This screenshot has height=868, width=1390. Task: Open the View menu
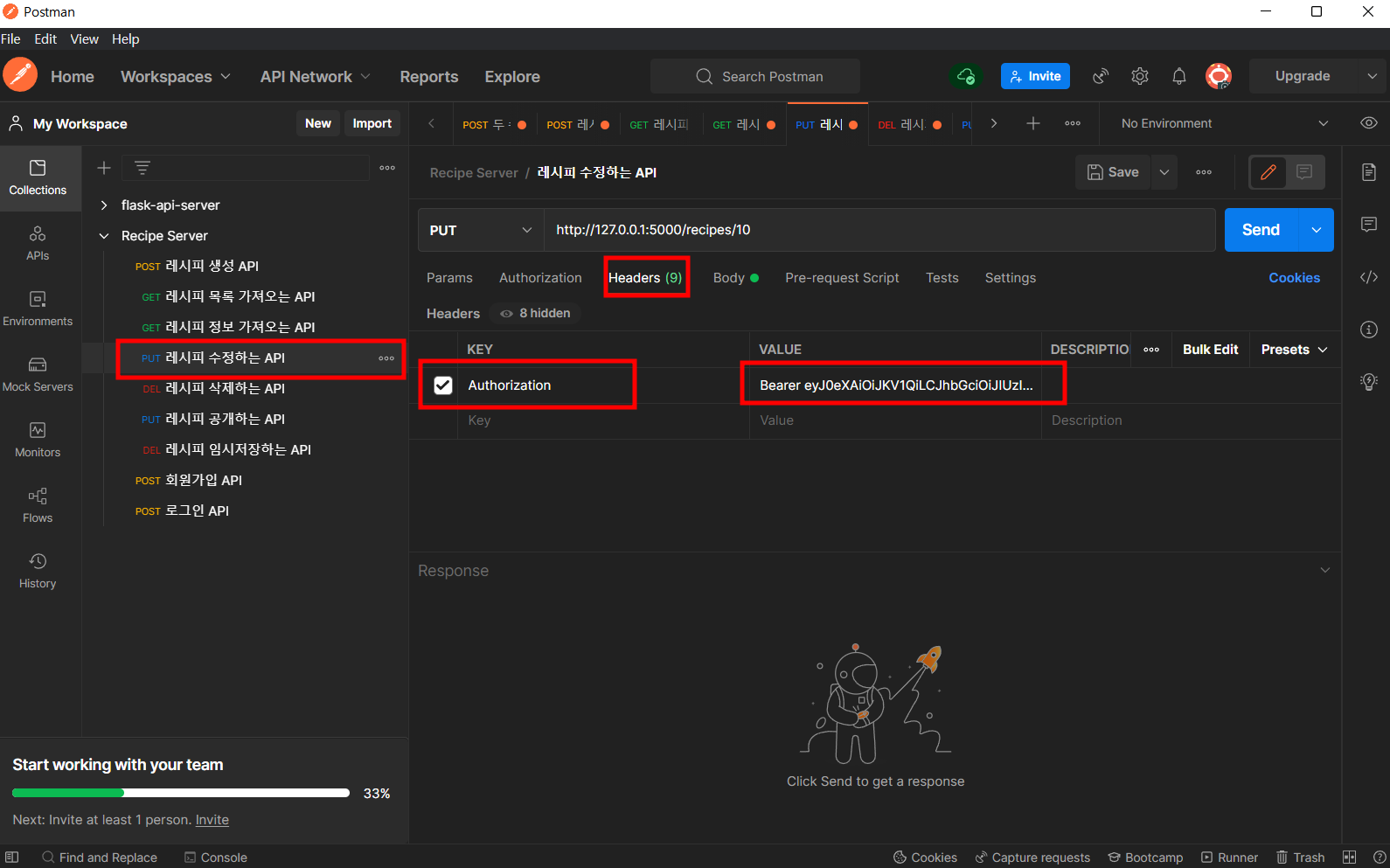pos(85,39)
